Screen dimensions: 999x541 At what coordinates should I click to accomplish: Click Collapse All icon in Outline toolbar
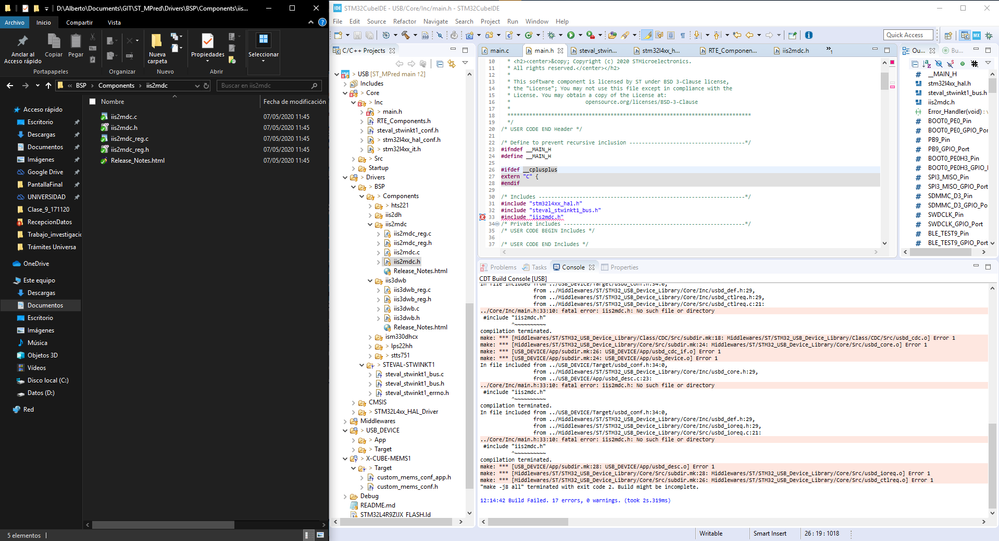(915, 63)
